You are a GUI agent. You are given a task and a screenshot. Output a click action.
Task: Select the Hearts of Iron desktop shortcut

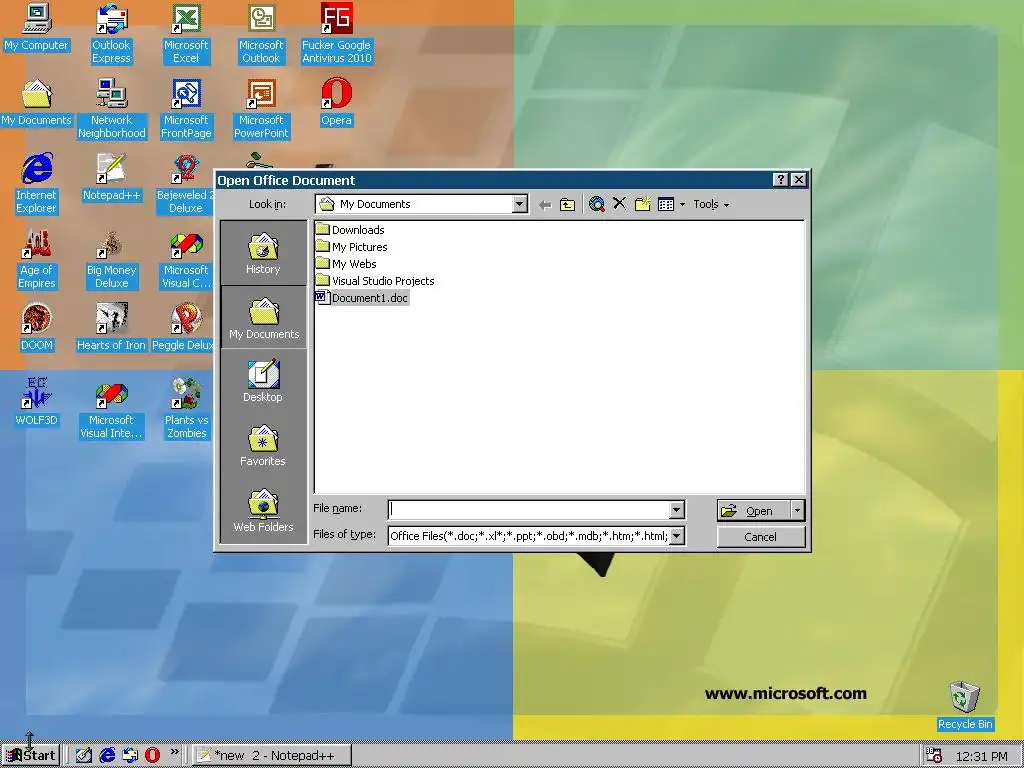coord(111,328)
